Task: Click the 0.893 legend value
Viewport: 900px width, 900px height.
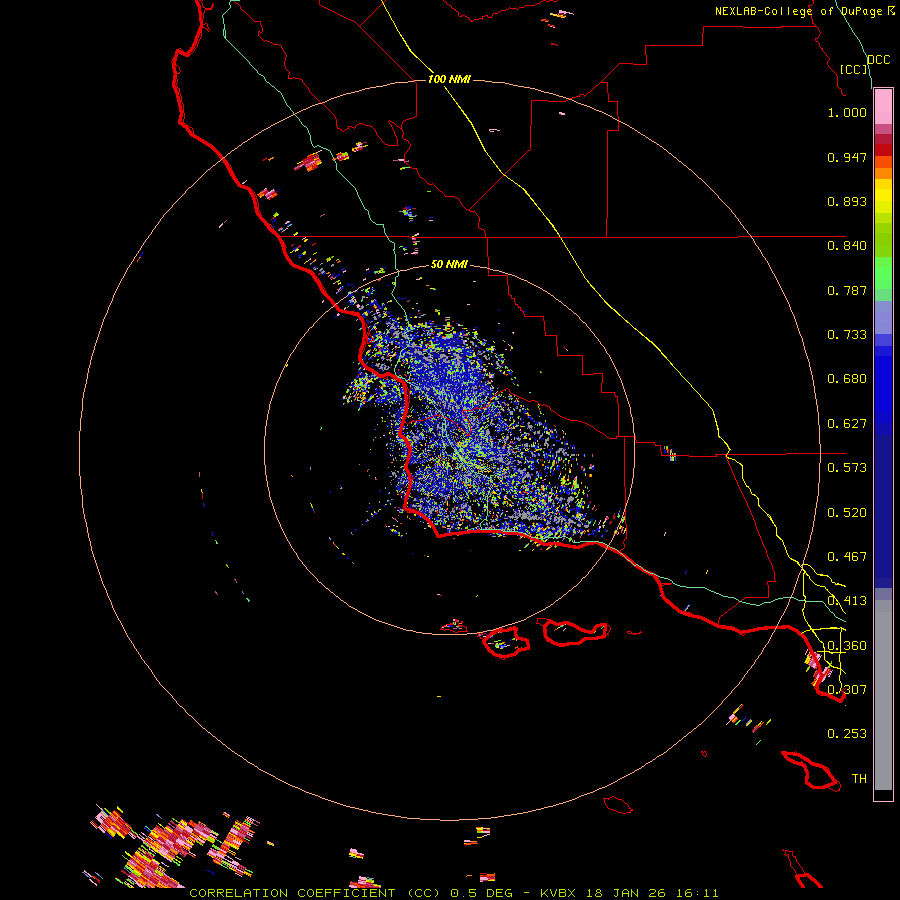Action: point(847,201)
